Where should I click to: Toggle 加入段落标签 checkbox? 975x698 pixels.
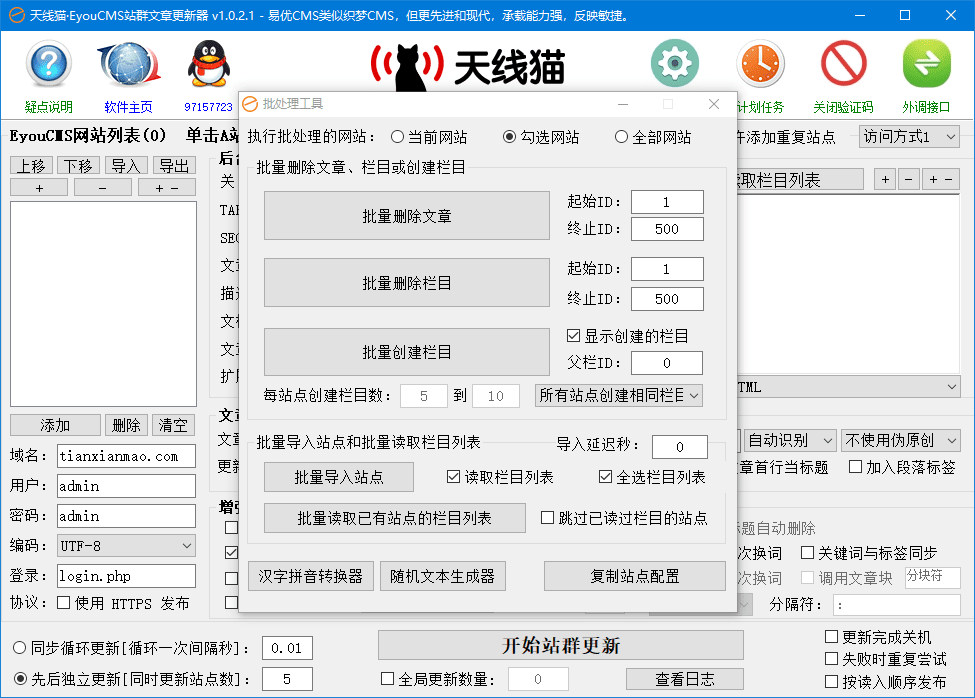click(856, 467)
